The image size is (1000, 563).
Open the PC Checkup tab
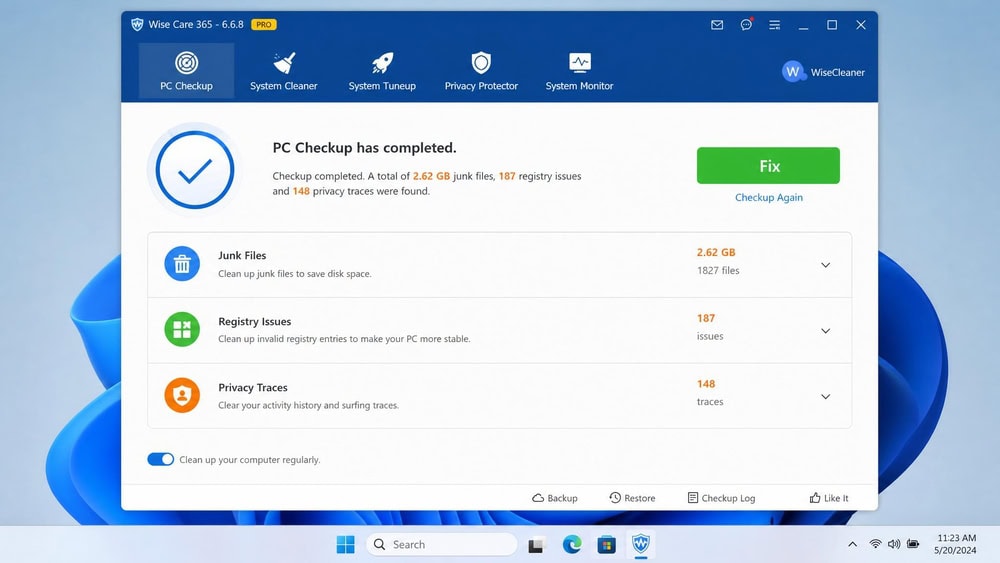pos(186,71)
